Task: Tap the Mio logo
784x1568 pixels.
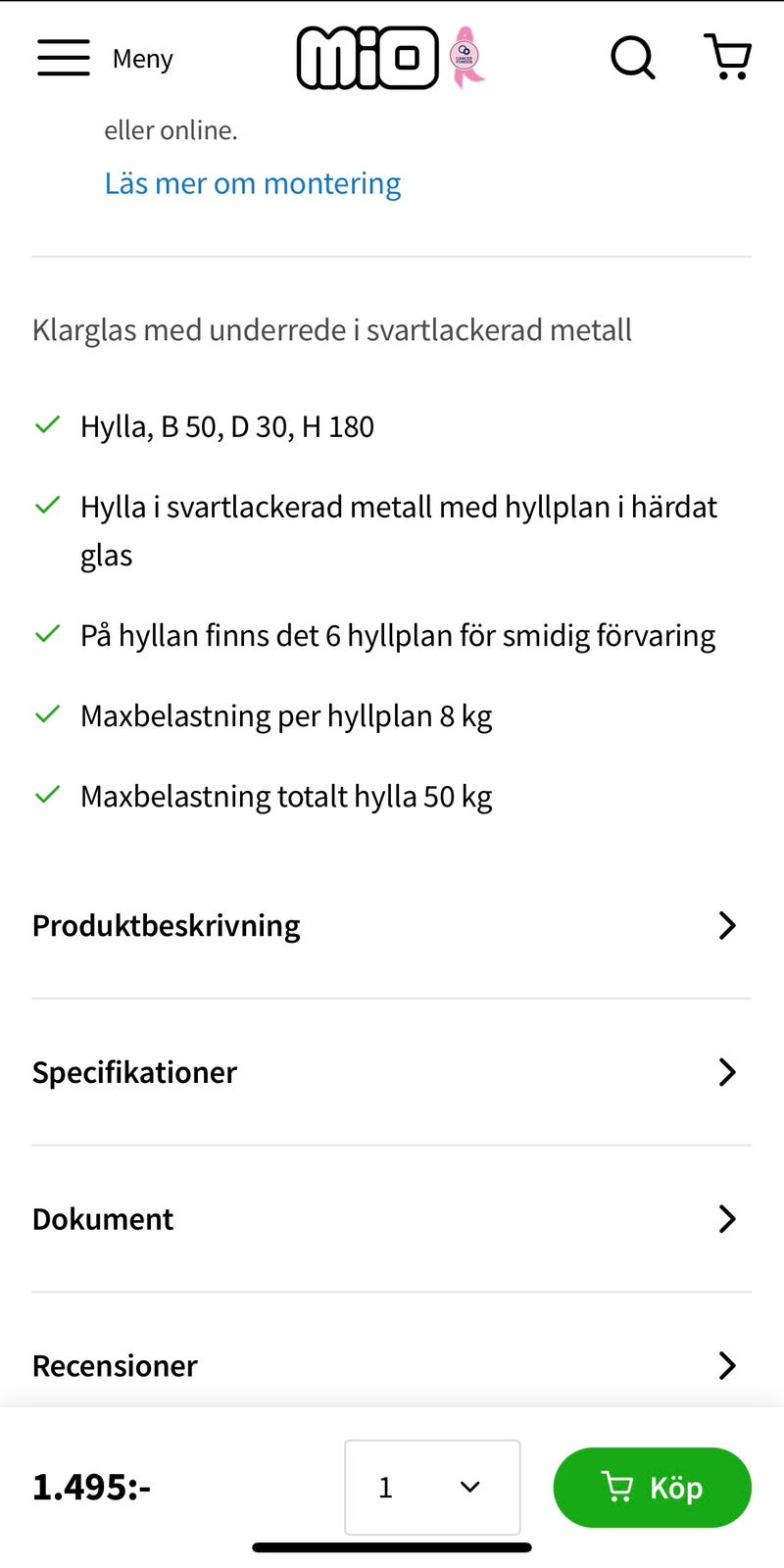Action: 367,58
